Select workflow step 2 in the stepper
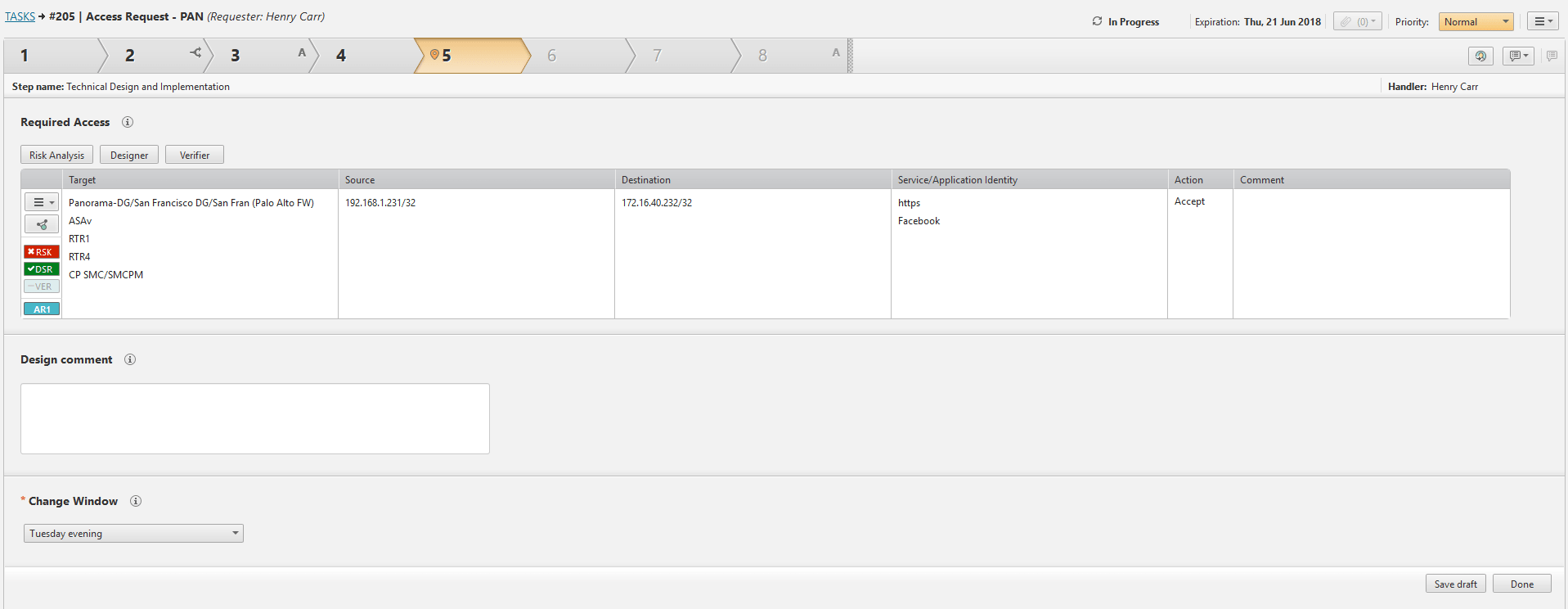 [x=147, y=56]
